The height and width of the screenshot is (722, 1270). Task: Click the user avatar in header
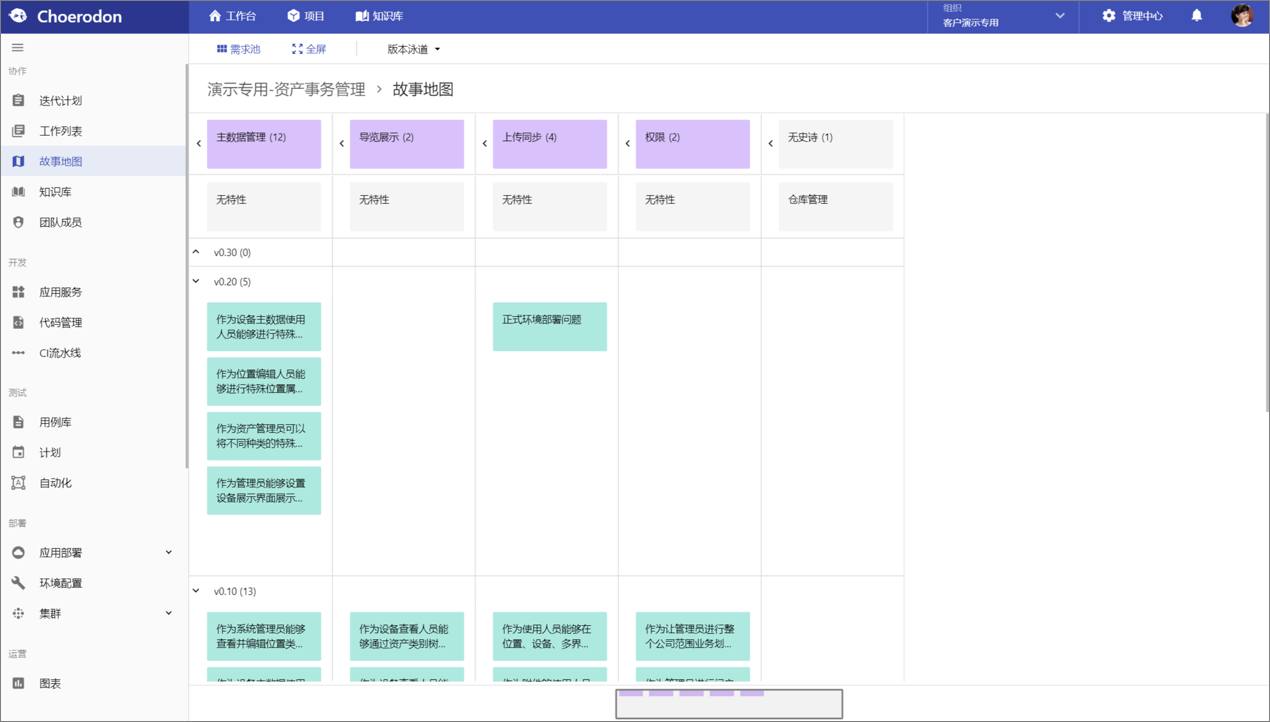(x=1242, y=16)
